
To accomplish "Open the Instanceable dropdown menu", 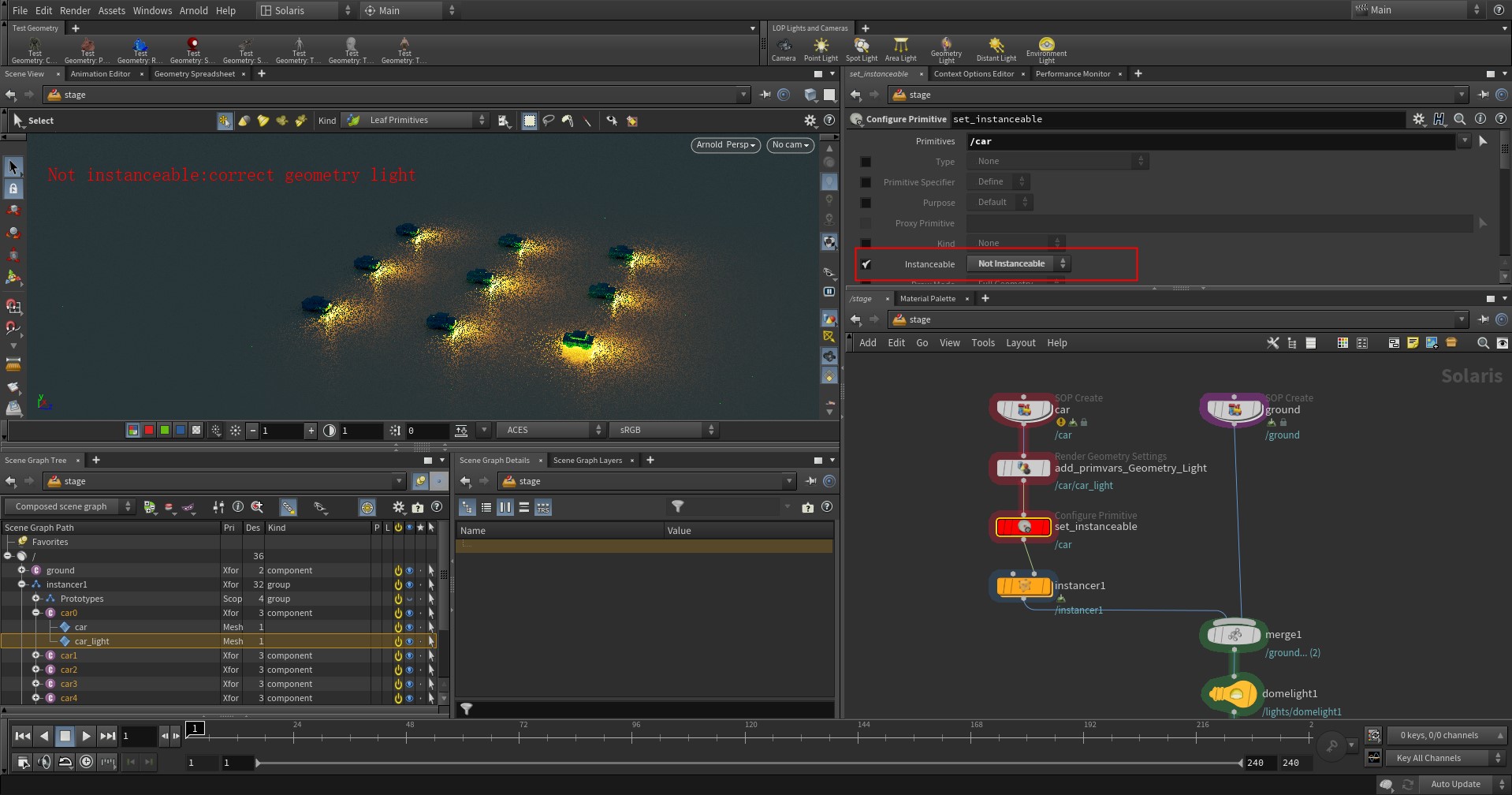I will (1019, 263).
